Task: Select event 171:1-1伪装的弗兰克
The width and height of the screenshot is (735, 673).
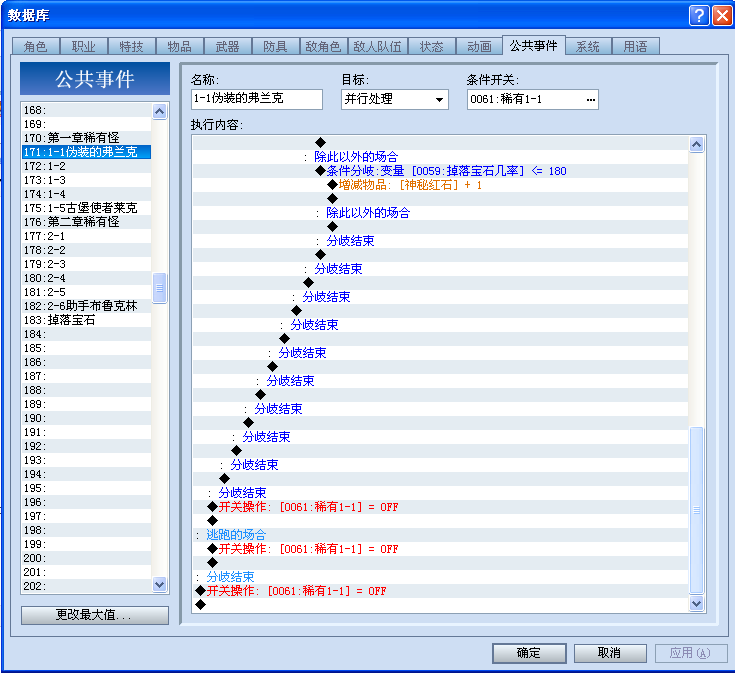Action: pos(86,152)
